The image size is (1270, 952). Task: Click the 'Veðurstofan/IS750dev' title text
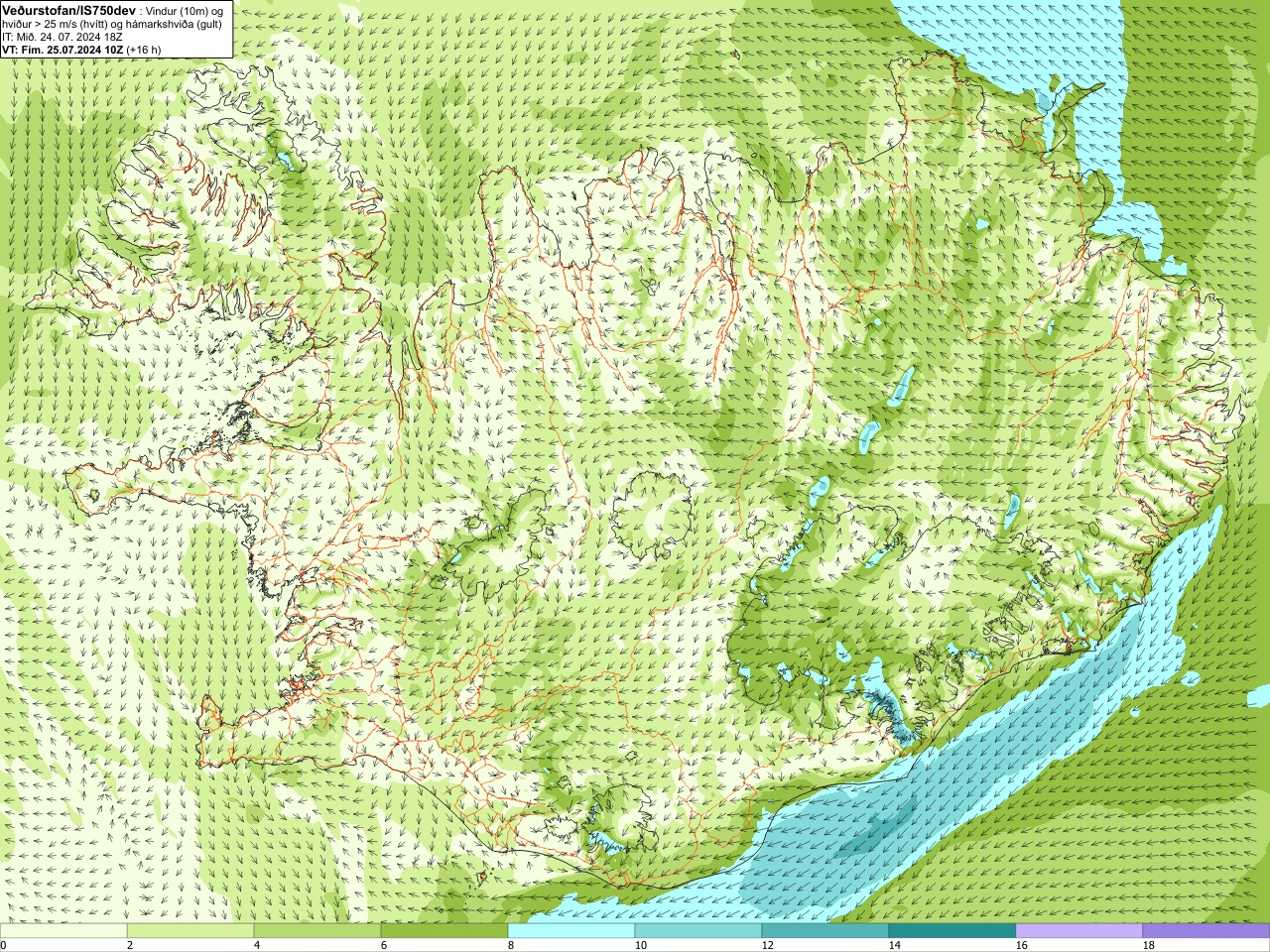(68, 9)
